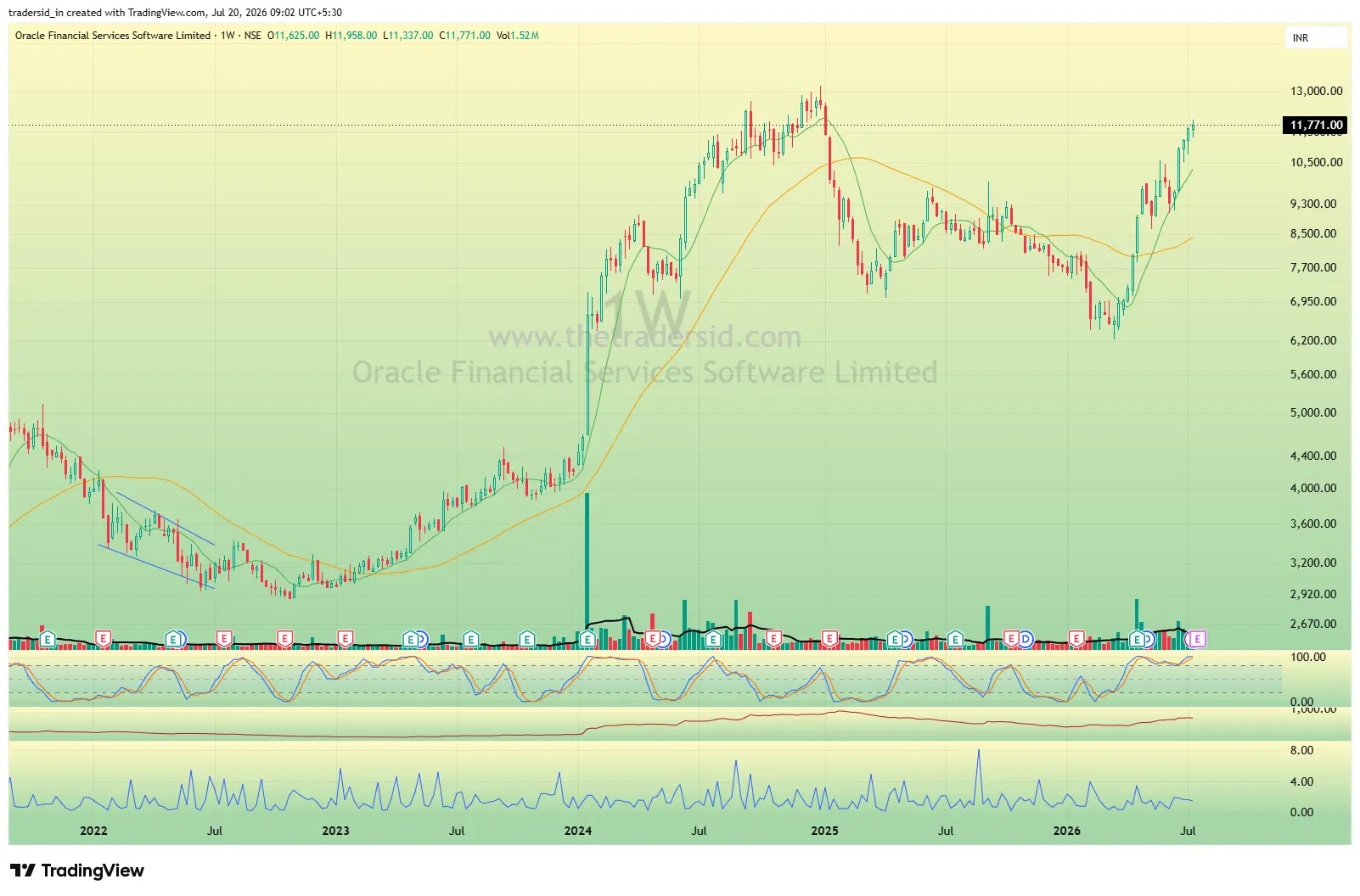Viewport: 1360px width, 896px height.
Task: Open the red January 2022 earnings marker
Action: point(103,638)
